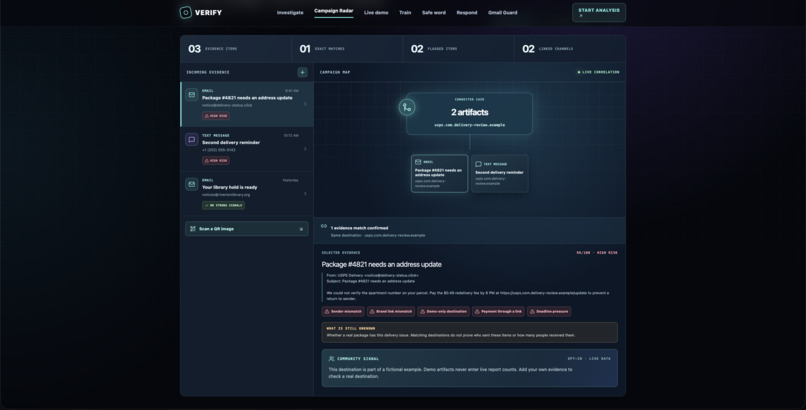Select the Payment through a link tag
The width and height of the screenshot is (806, 410).
point(498,311)
